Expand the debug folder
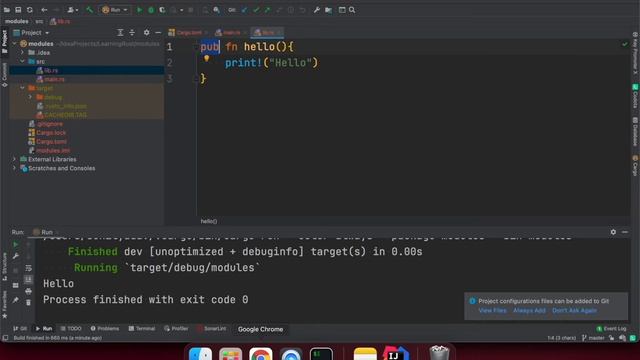Screen dimensions: 640x360 30,97
